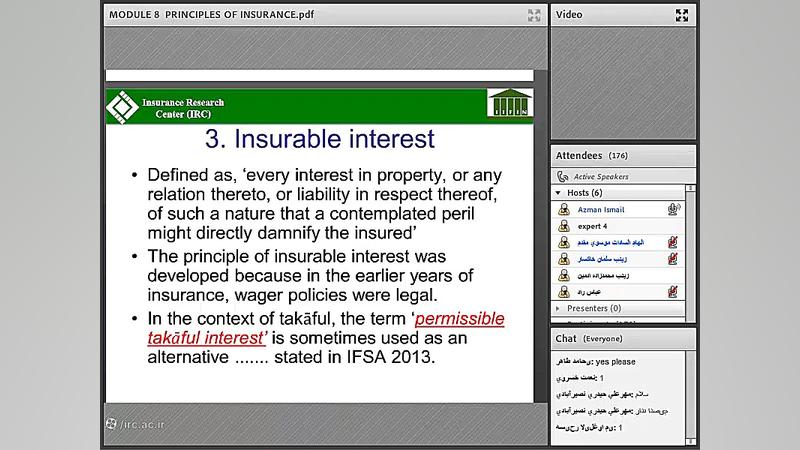The width and height of the screenshot is (800, 450).
Task: Click the red 'permissible takāful interest' underlined text
Action: click(326, 328)
